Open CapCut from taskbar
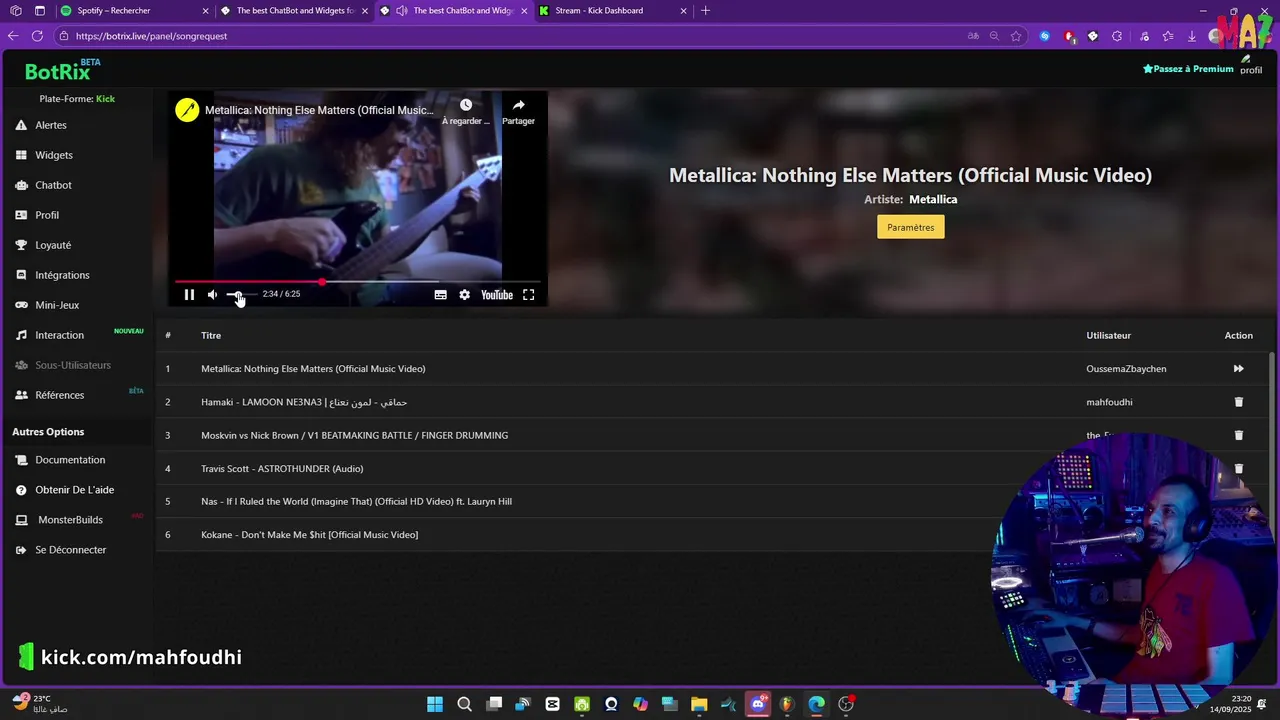This screenshot has width=1280, height=720. point(552,704)
